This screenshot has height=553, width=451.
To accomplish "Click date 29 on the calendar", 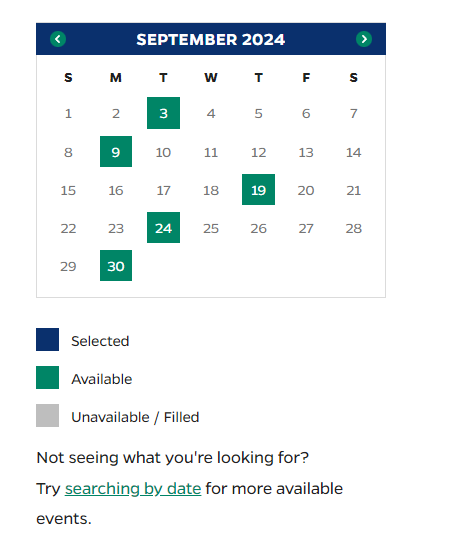I will pos(68,266).
